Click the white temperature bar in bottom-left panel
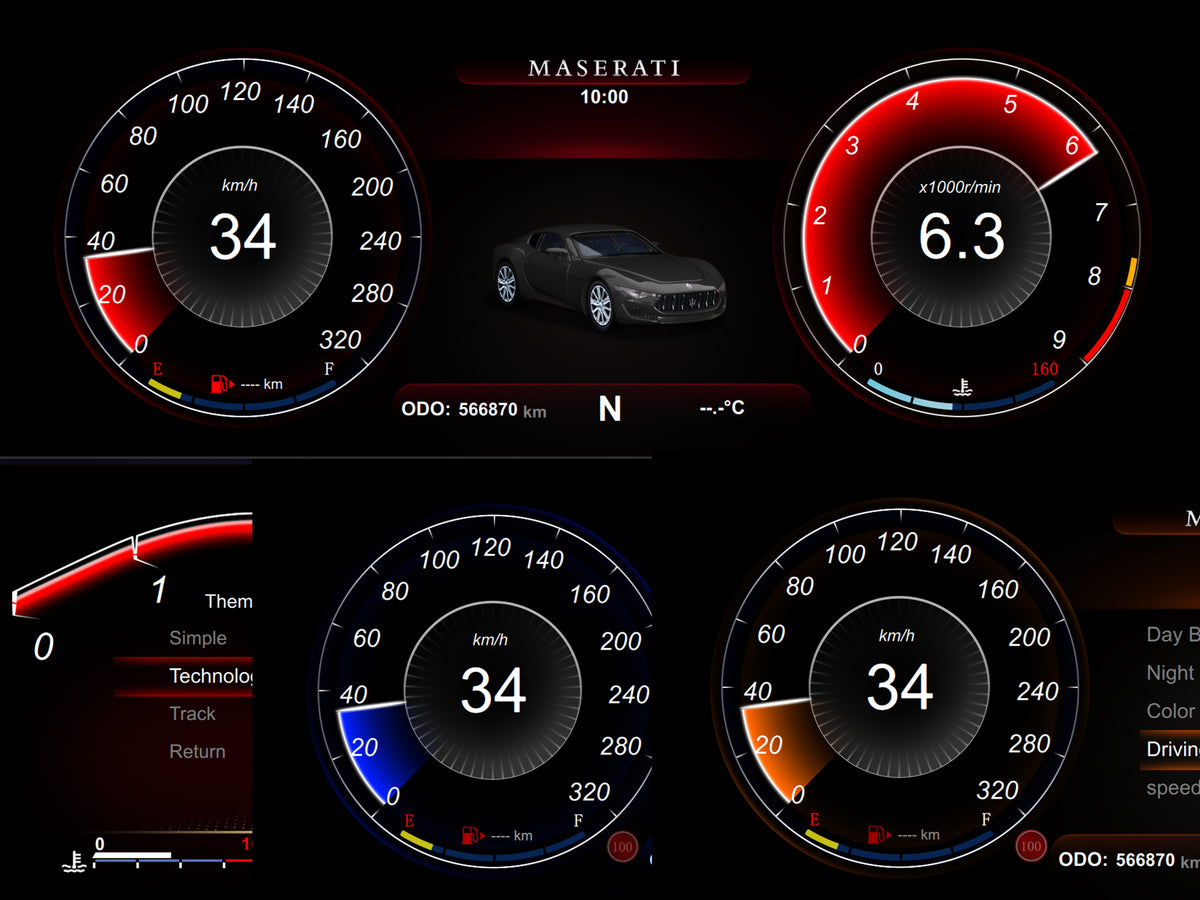 [x=134, y=856]
